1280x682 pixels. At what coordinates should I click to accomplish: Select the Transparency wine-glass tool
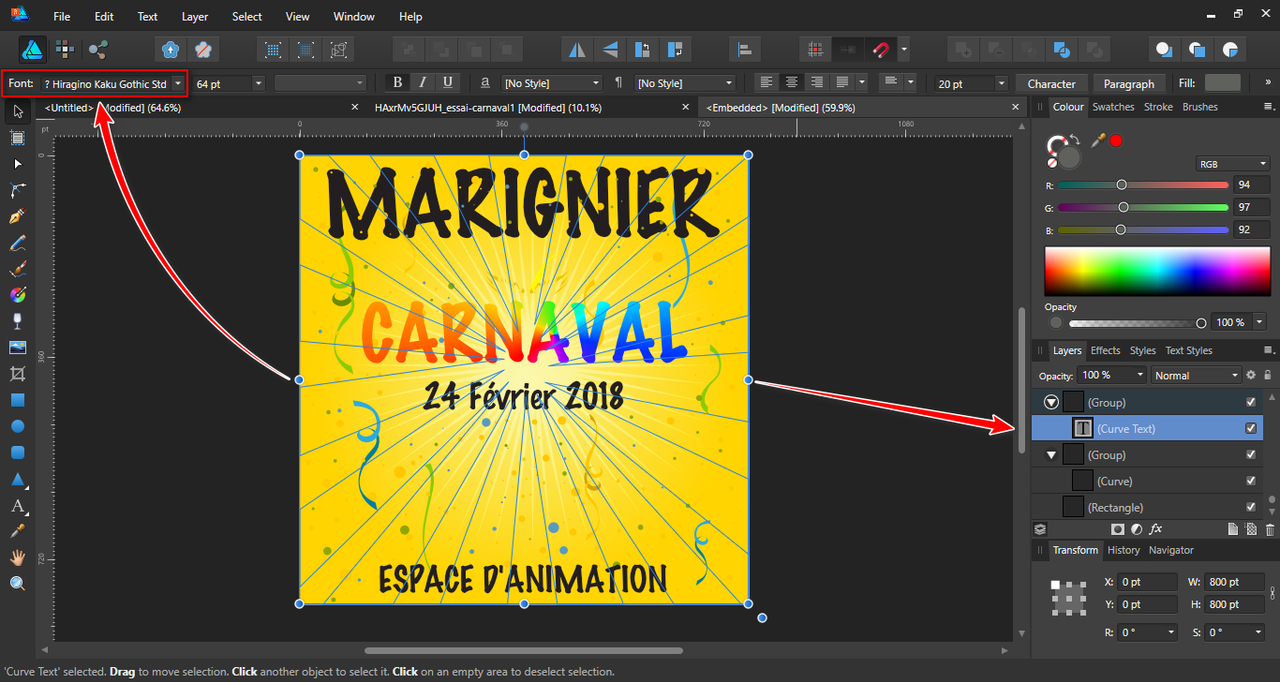pos(17,321)
